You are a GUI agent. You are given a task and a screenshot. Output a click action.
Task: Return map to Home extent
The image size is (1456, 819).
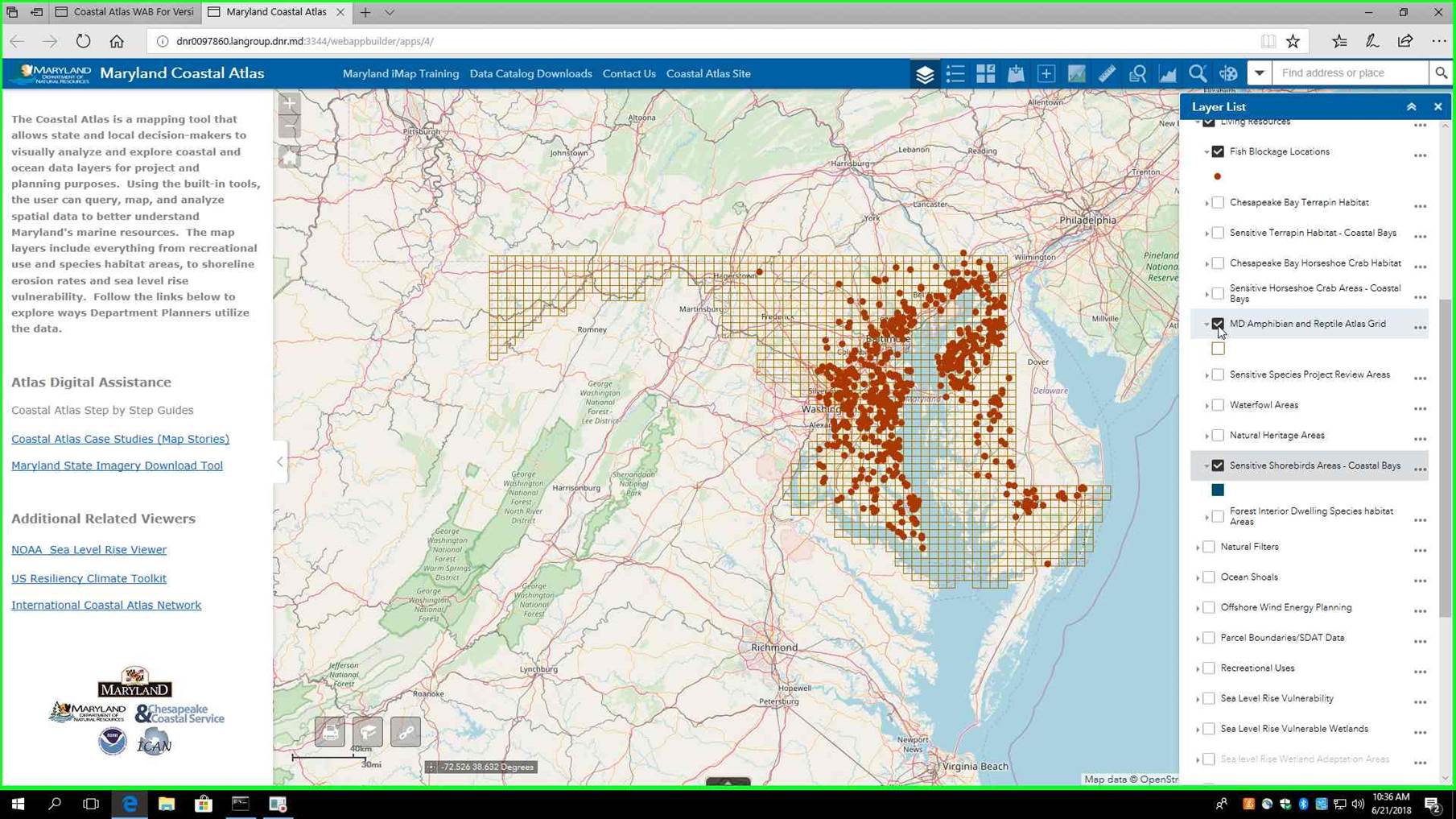click(x=290, y=157)
